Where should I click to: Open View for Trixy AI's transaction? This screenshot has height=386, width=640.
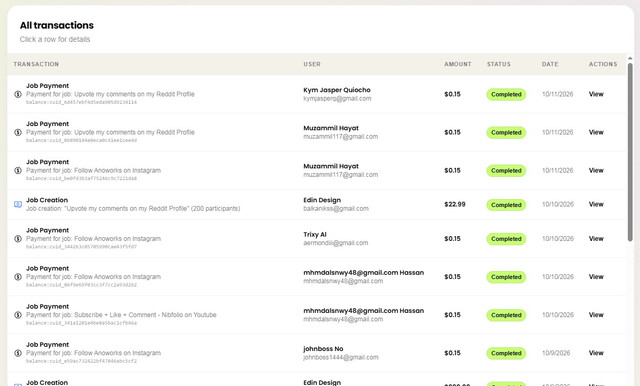coord(596,239)
